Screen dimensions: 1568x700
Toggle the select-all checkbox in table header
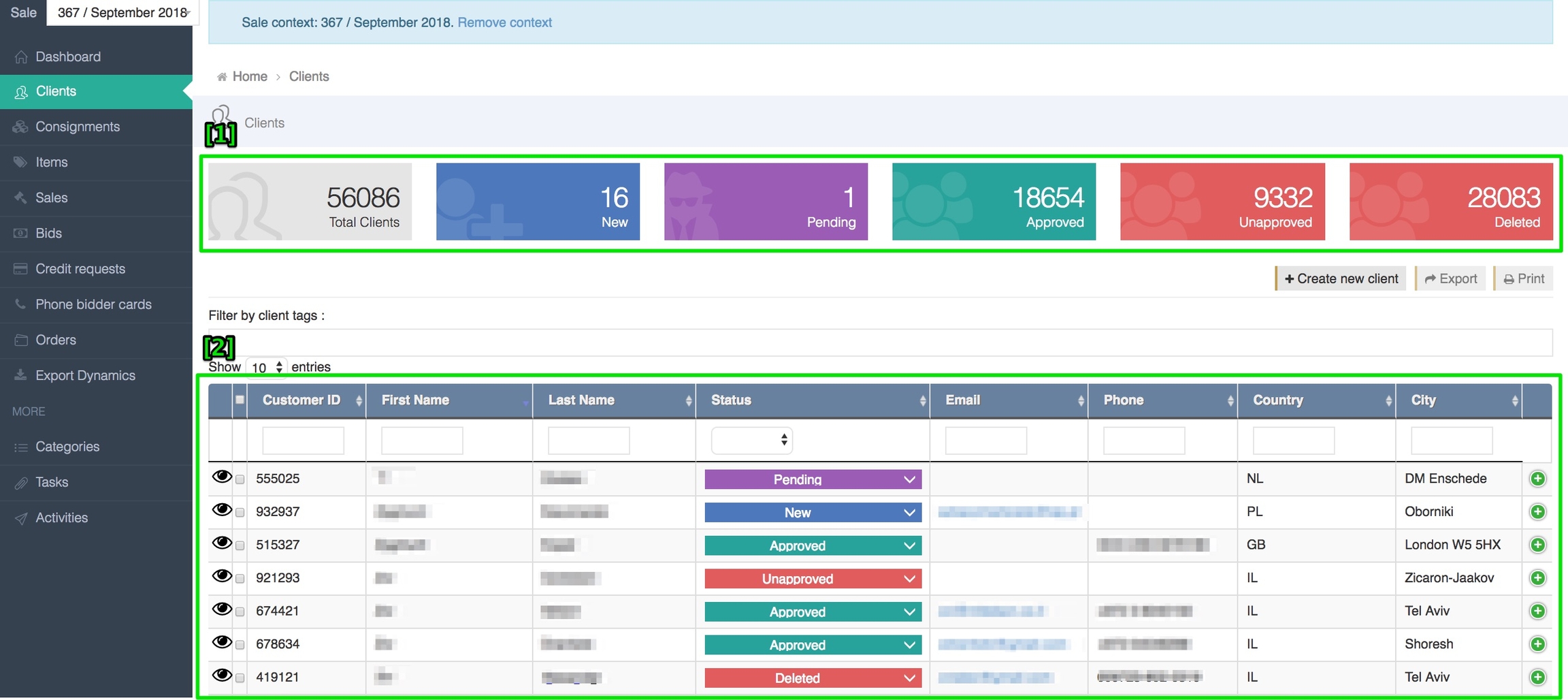click(240, 400)
